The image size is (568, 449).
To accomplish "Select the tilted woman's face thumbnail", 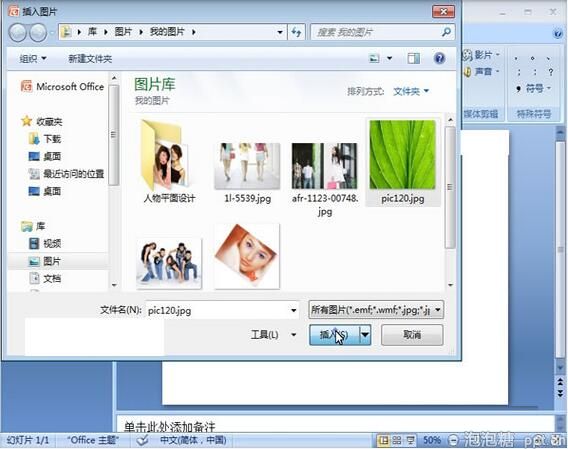I will pos(247,256).
